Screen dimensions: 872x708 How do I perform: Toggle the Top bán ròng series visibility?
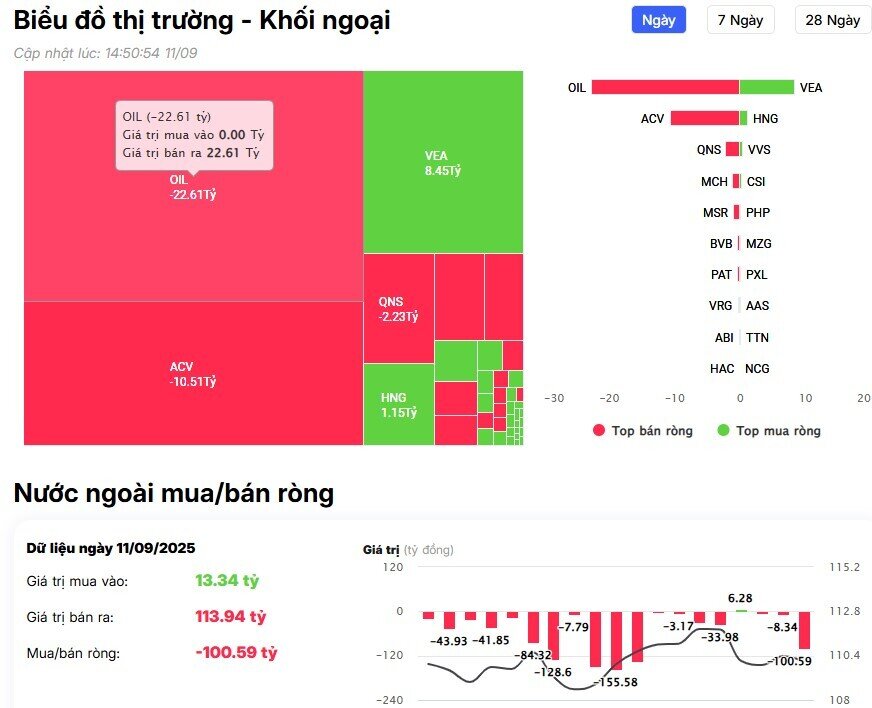click(x=640, y=430)
